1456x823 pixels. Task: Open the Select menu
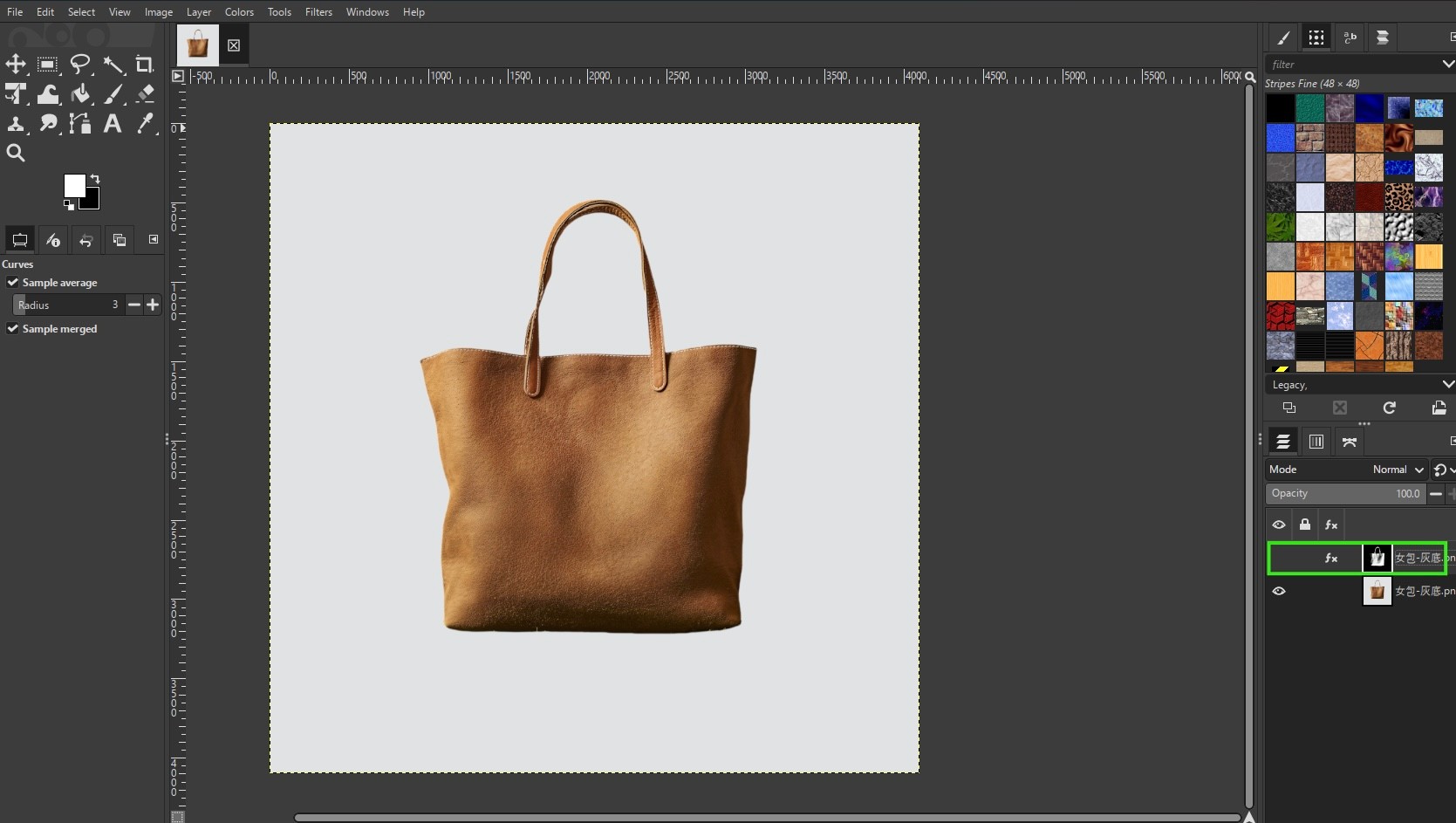(x=81, y=12)
